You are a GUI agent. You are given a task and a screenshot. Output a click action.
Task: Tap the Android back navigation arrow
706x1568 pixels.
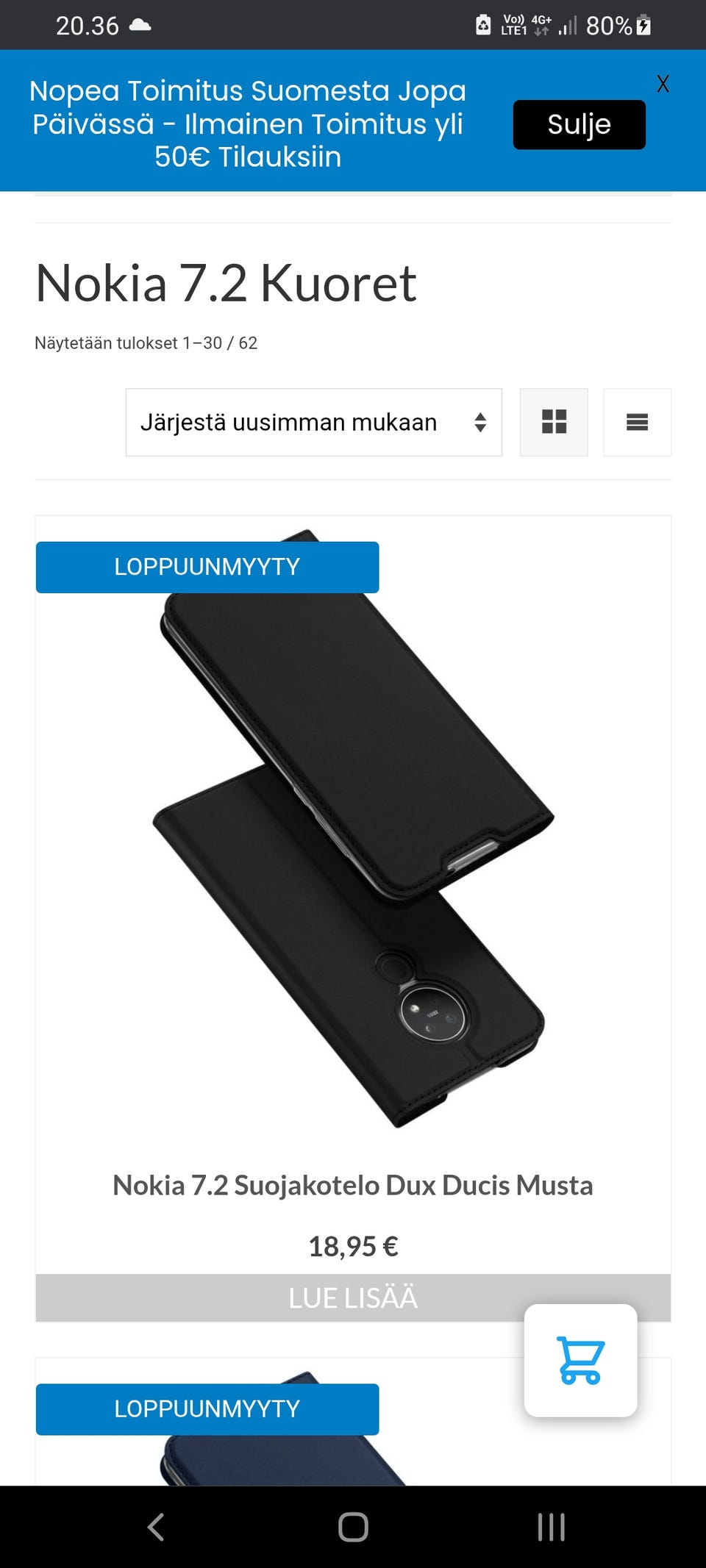pyautogui.click(x=156, y=1527)
